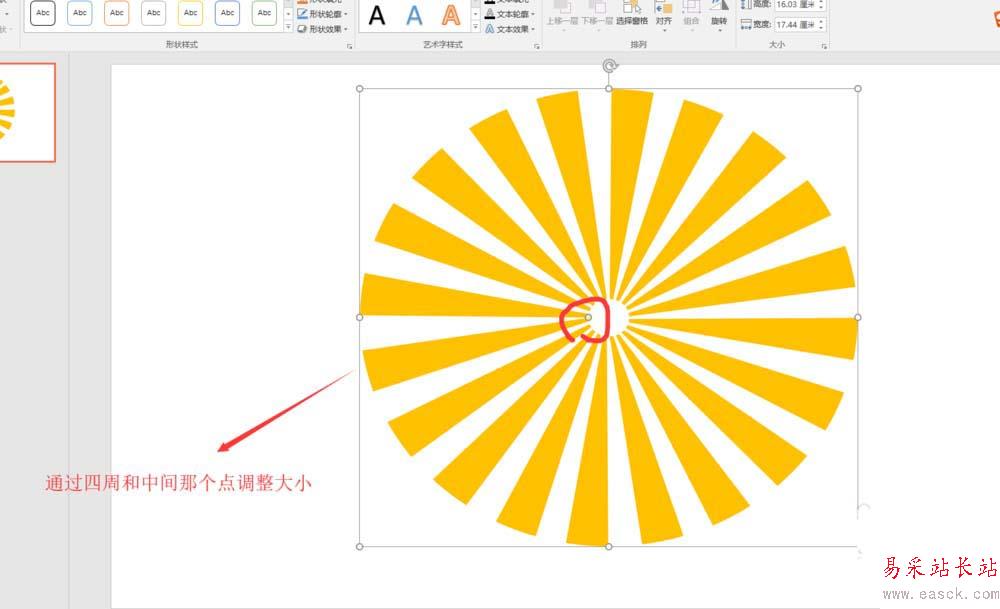Click the top-middle sizing handle
Screen dimensions: 1000x609
(609, 89)
